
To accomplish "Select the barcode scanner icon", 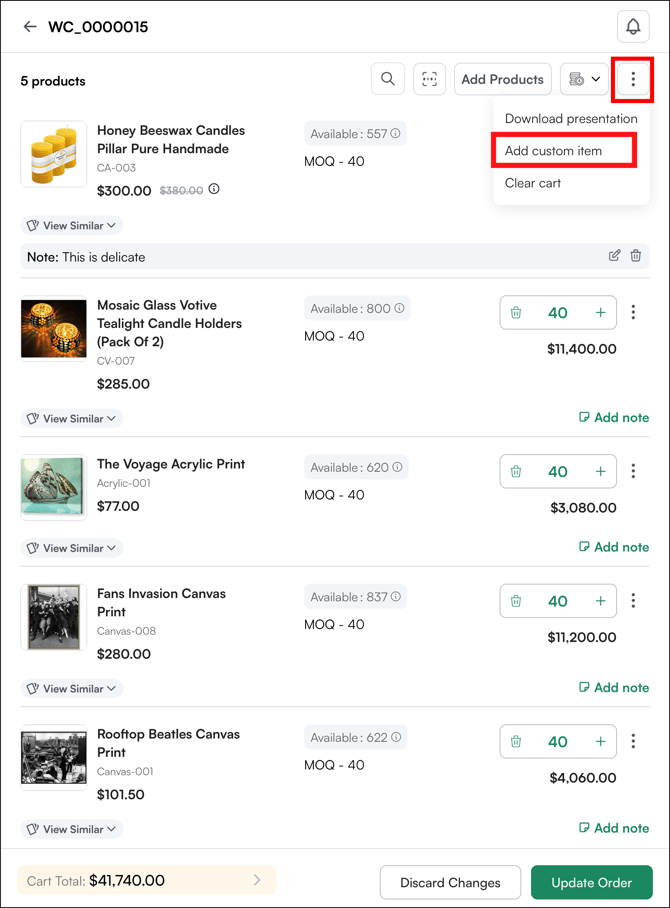I will [429, 79].
